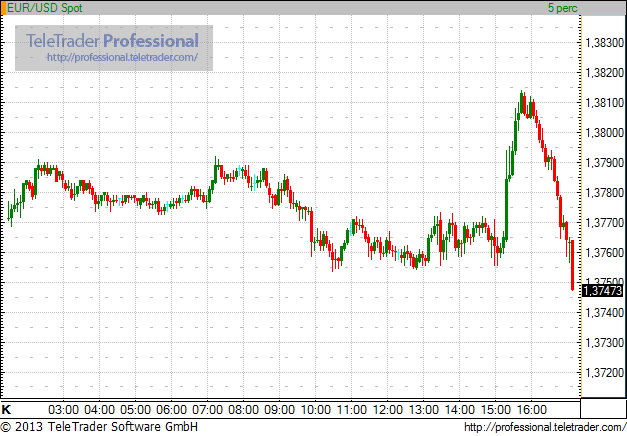Click the 1,37800 price axis label

(x=604, y=192)
